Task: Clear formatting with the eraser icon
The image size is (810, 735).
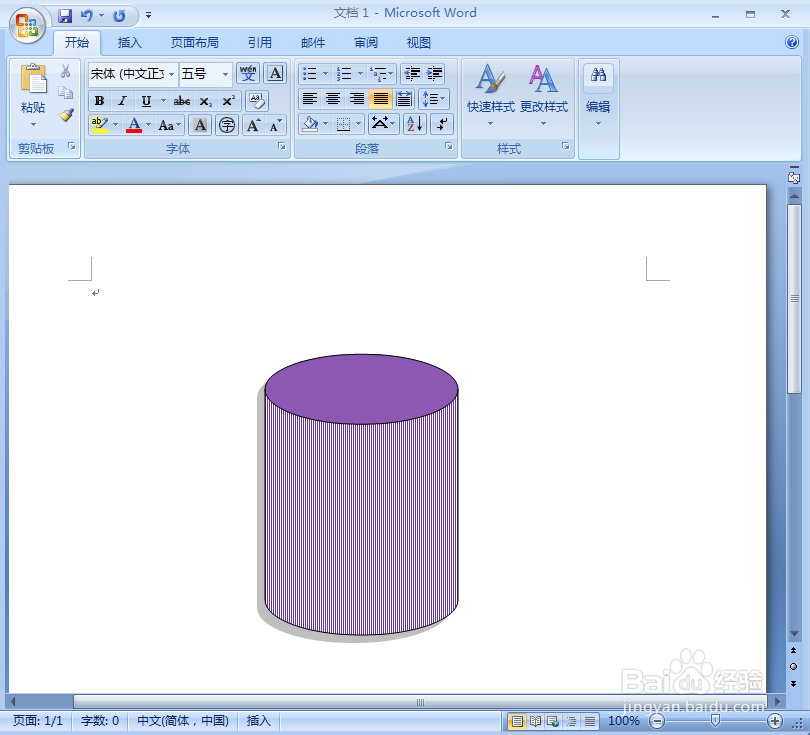Action: point(257,101)
